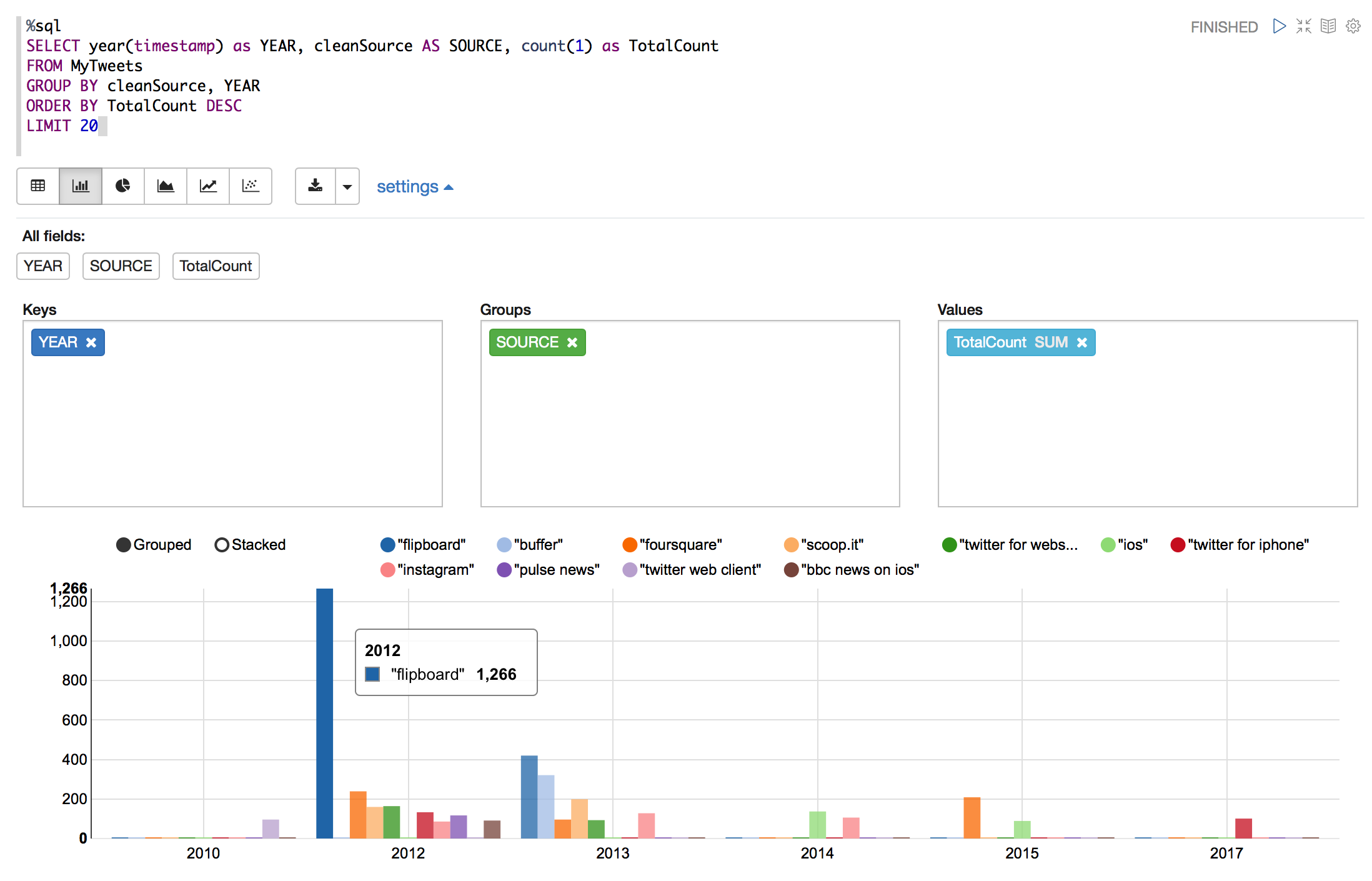Remove YEAR from Keys

(x=91, y=342)
